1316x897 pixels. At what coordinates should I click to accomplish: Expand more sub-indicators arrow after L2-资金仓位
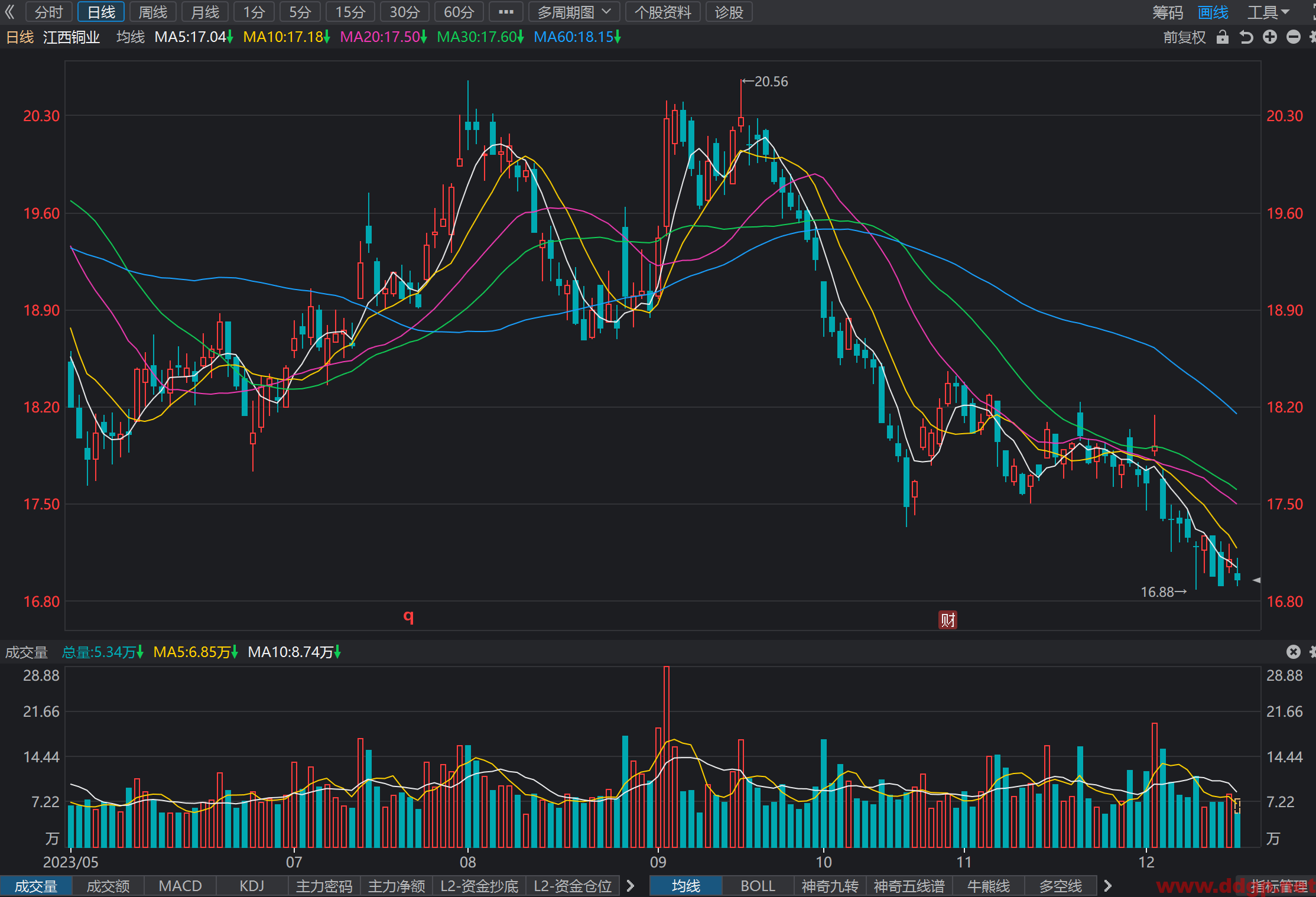pos(631,886)
